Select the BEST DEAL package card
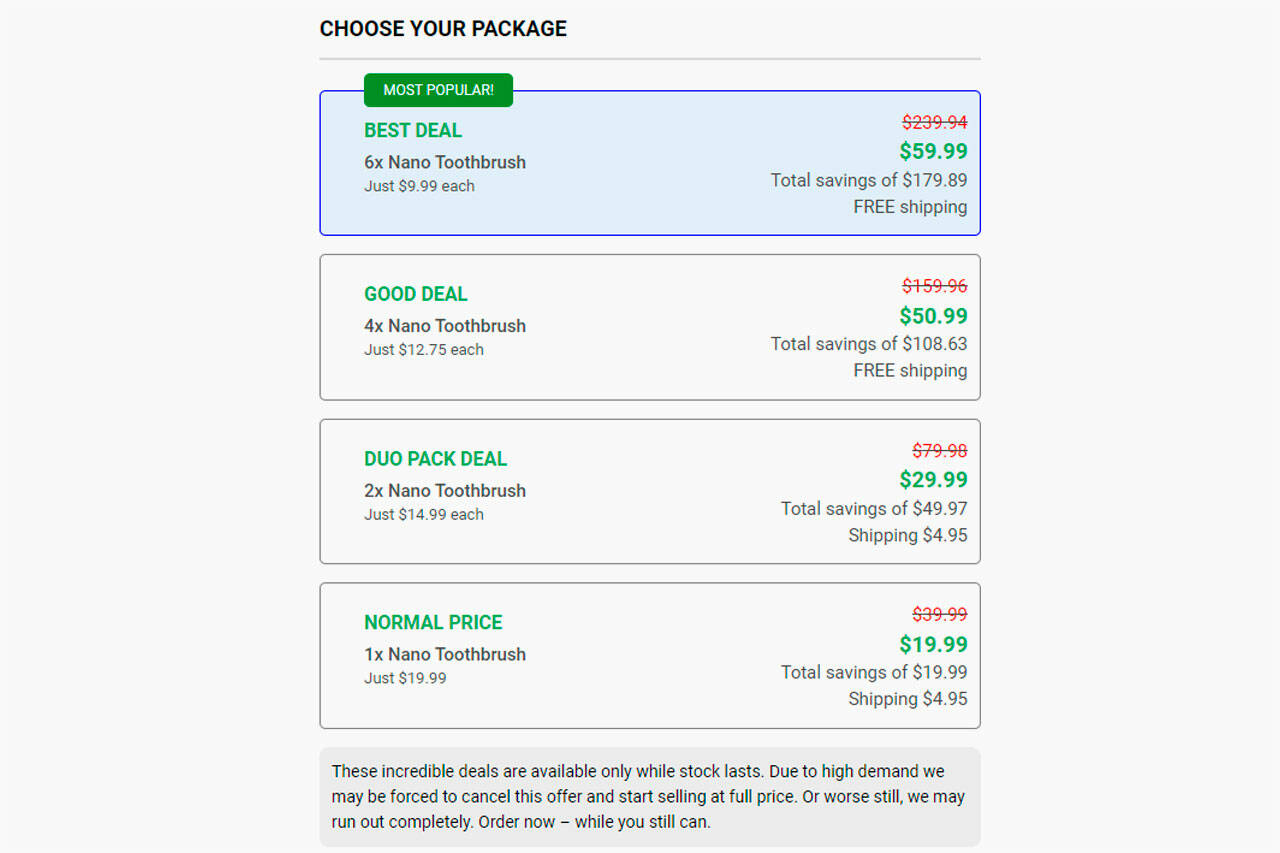 point(650,165)
